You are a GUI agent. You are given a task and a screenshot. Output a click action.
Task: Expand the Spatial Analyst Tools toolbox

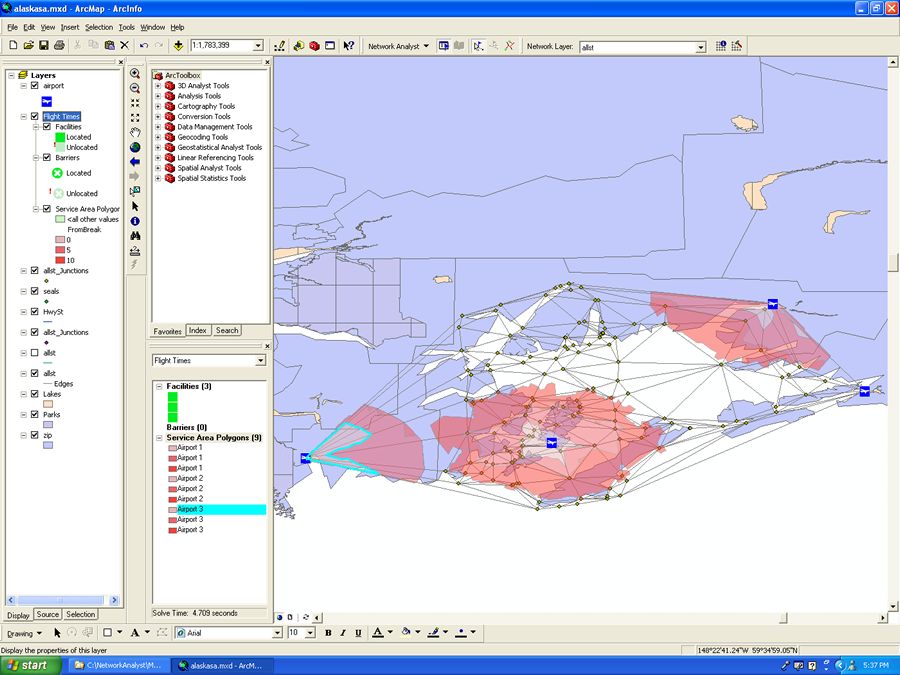tap(158, 168)
